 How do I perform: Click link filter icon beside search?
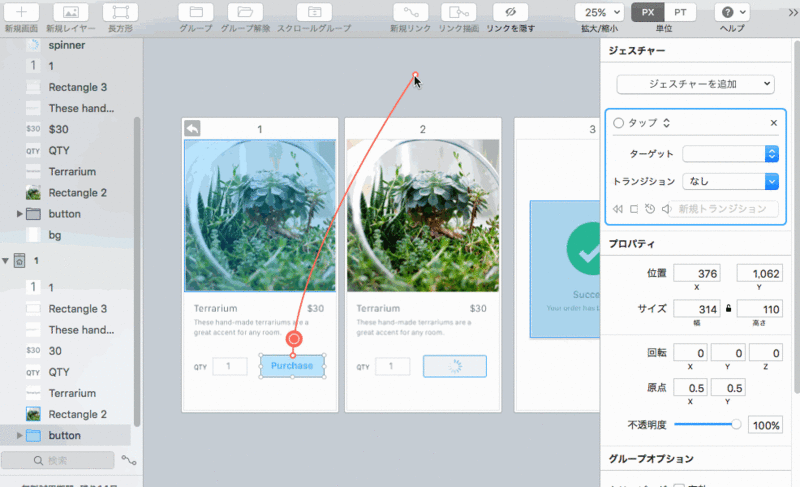129,460
